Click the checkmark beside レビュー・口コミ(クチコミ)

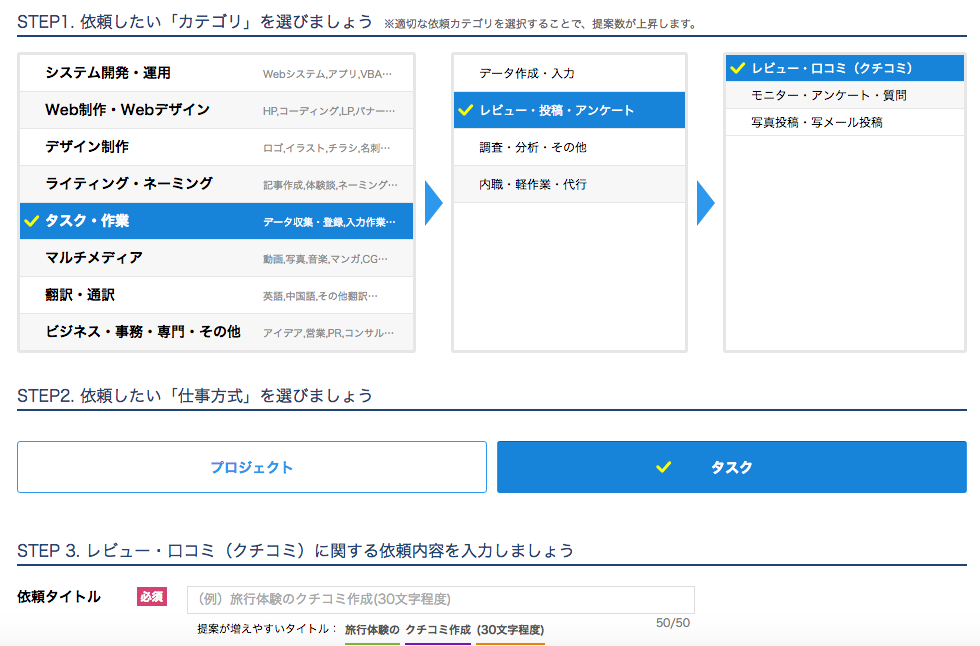[738, 68]
